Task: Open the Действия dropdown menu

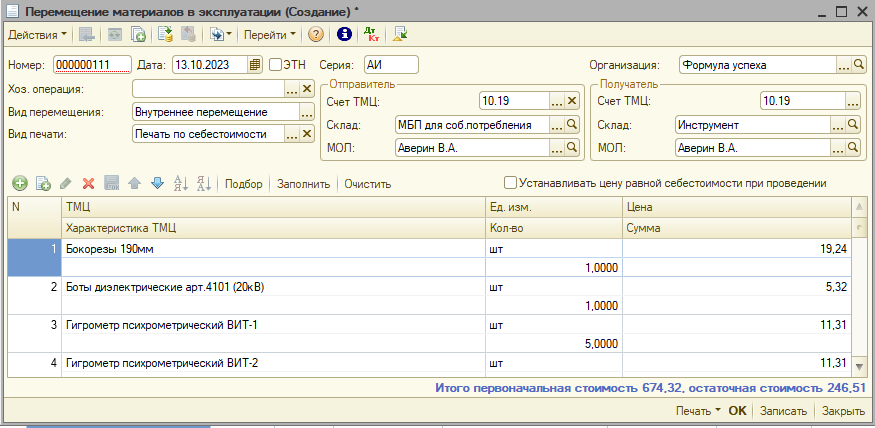Action: point(38,34)
